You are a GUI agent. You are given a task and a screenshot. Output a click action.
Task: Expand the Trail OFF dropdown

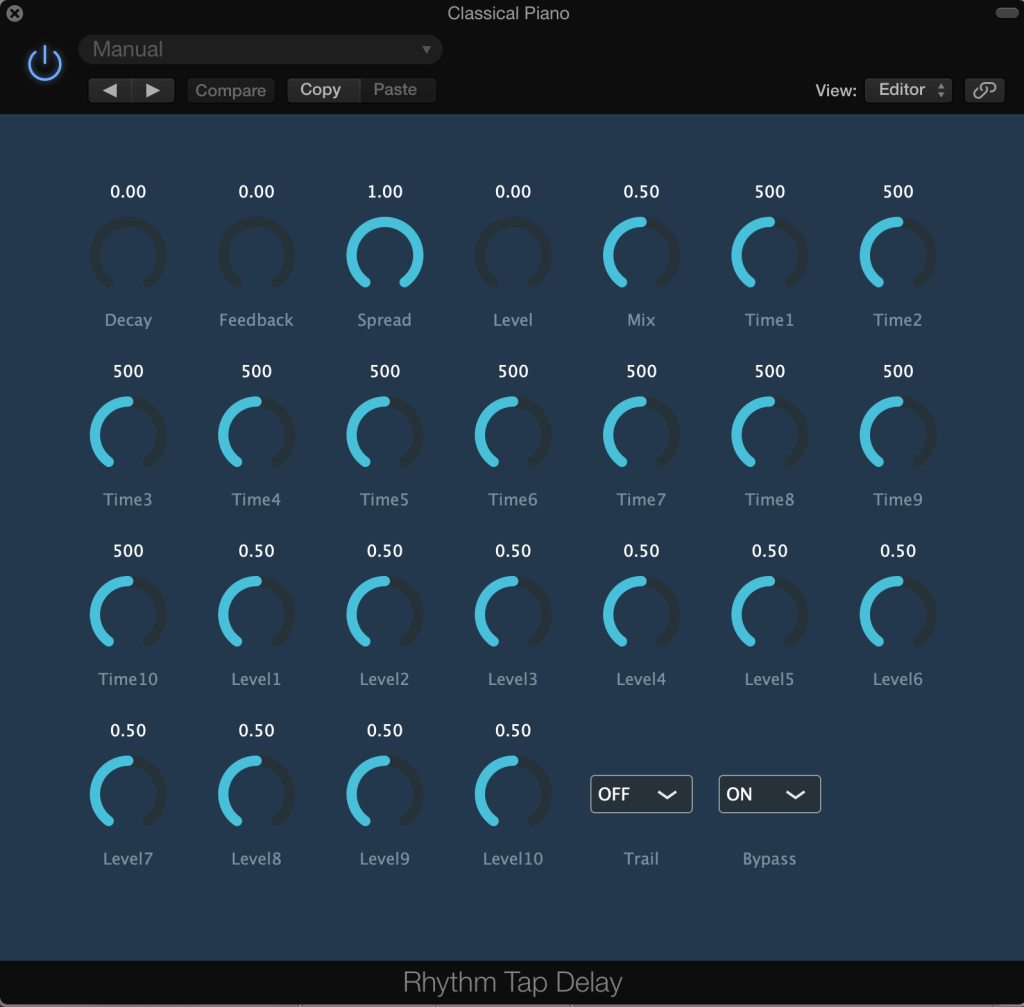click(641, 794)
